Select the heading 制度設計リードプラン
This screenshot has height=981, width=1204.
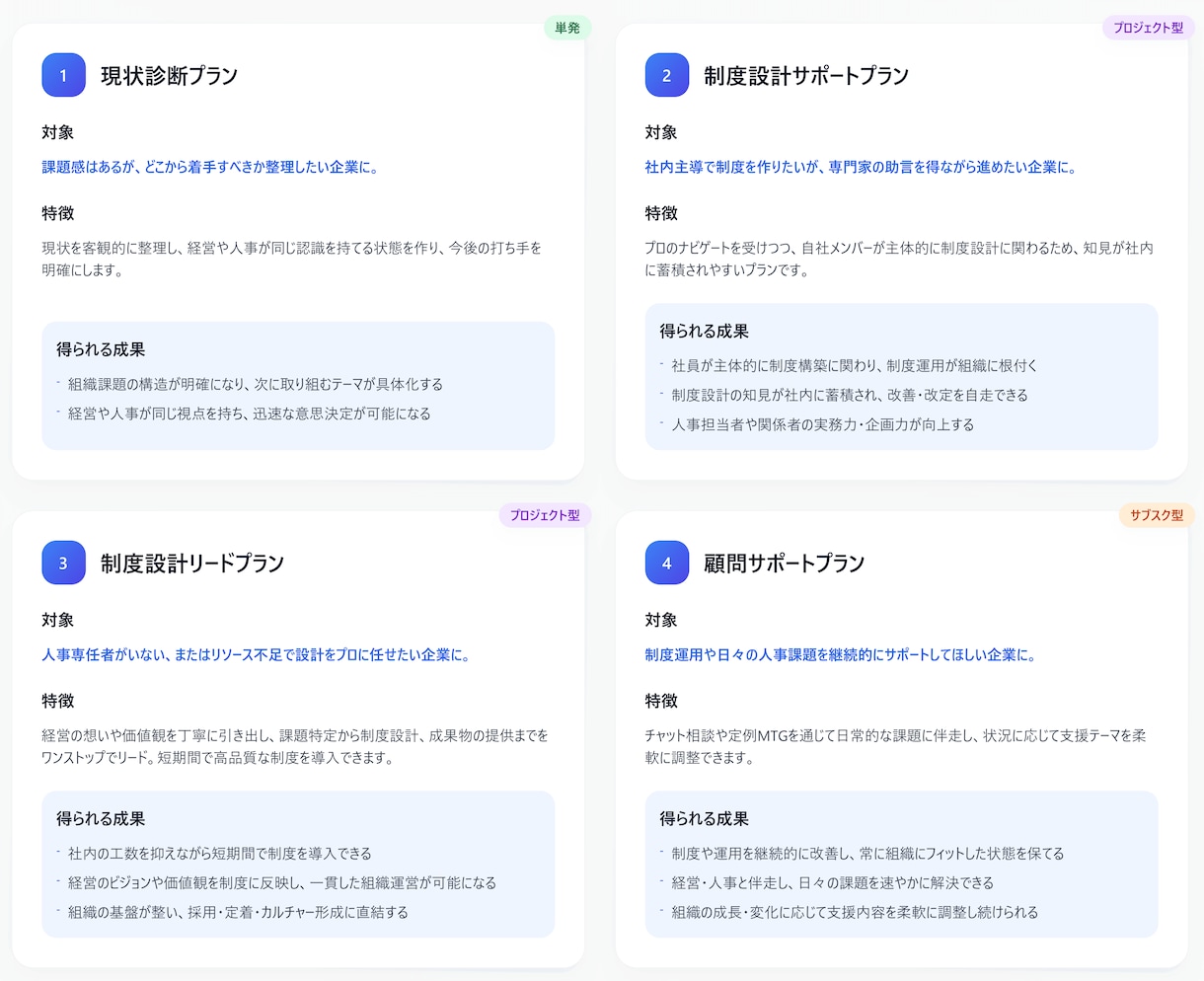point(192,564)
